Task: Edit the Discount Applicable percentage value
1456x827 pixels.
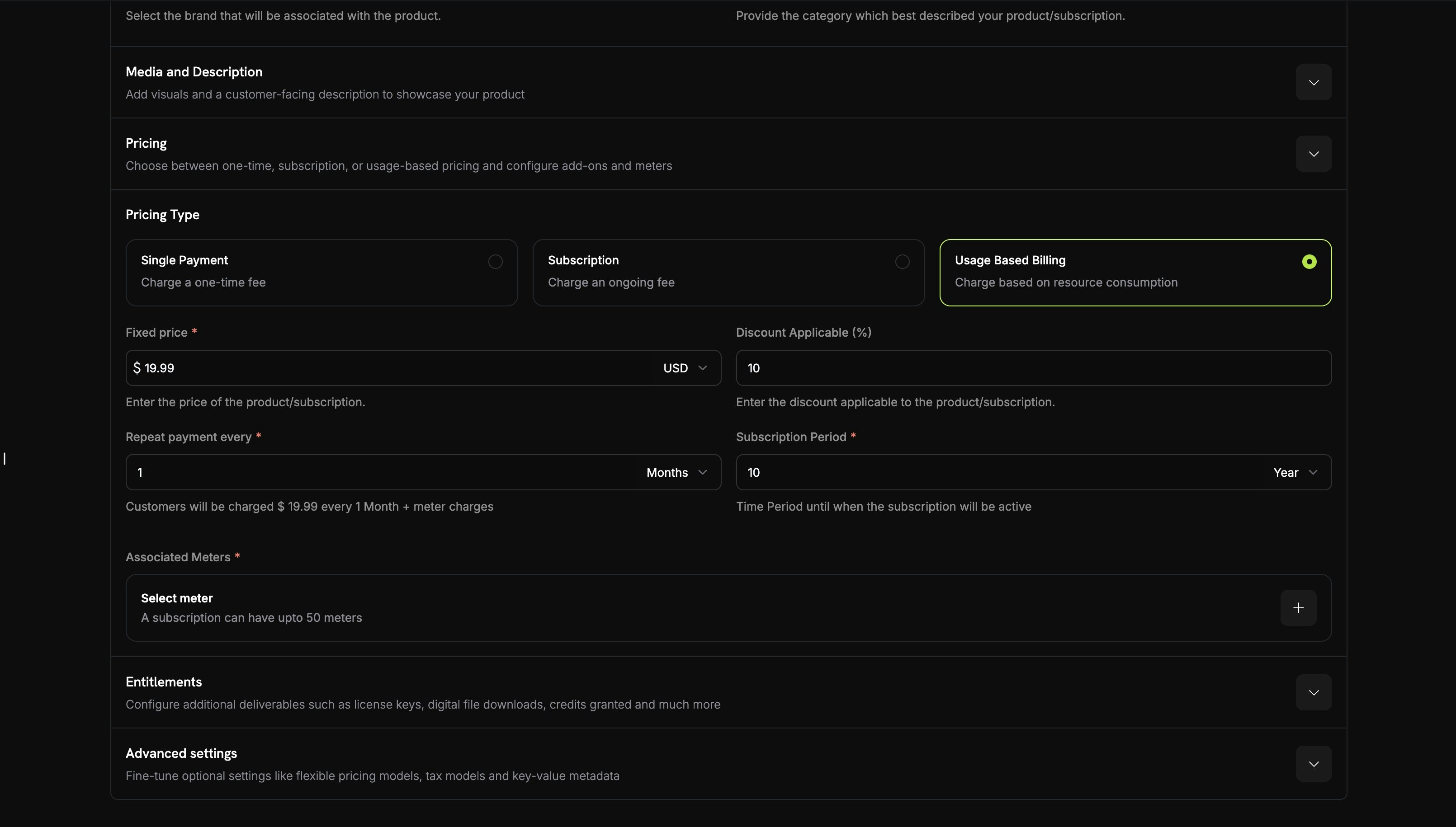Action: click(1033, 367)
